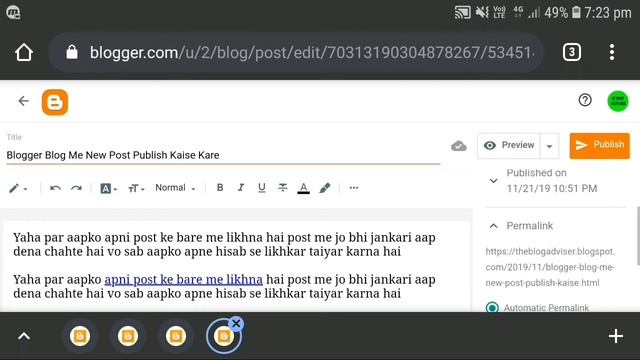640x360 pixels.
Task: Click the orange Publish button
Action: (600, 145)
